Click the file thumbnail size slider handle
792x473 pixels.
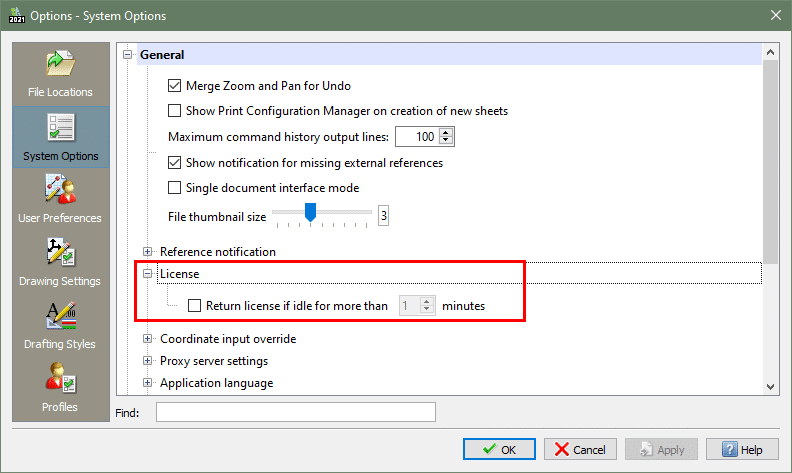(x=311, y=212)
